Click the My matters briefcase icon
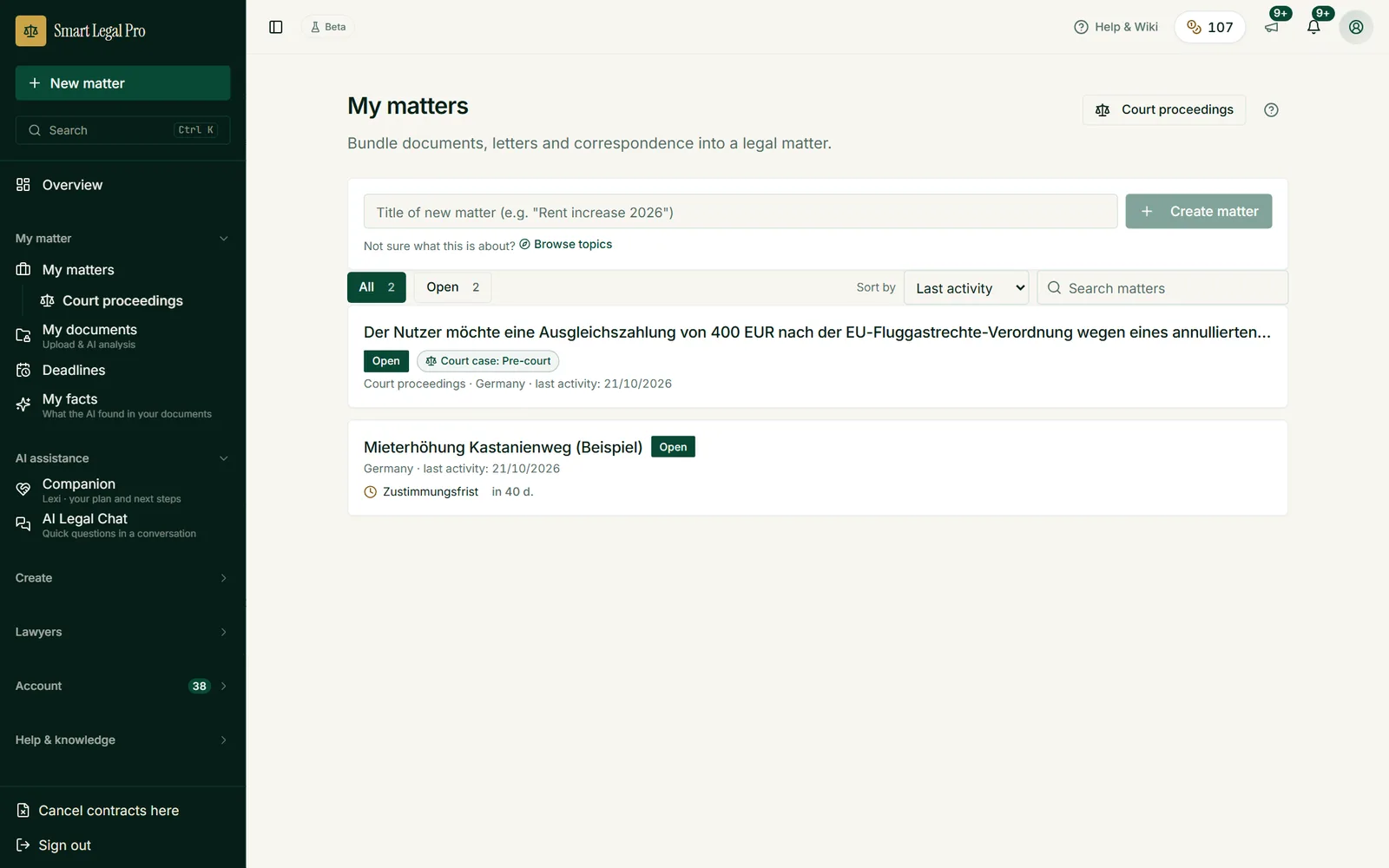1389x868 pixels. coord(23,270)
